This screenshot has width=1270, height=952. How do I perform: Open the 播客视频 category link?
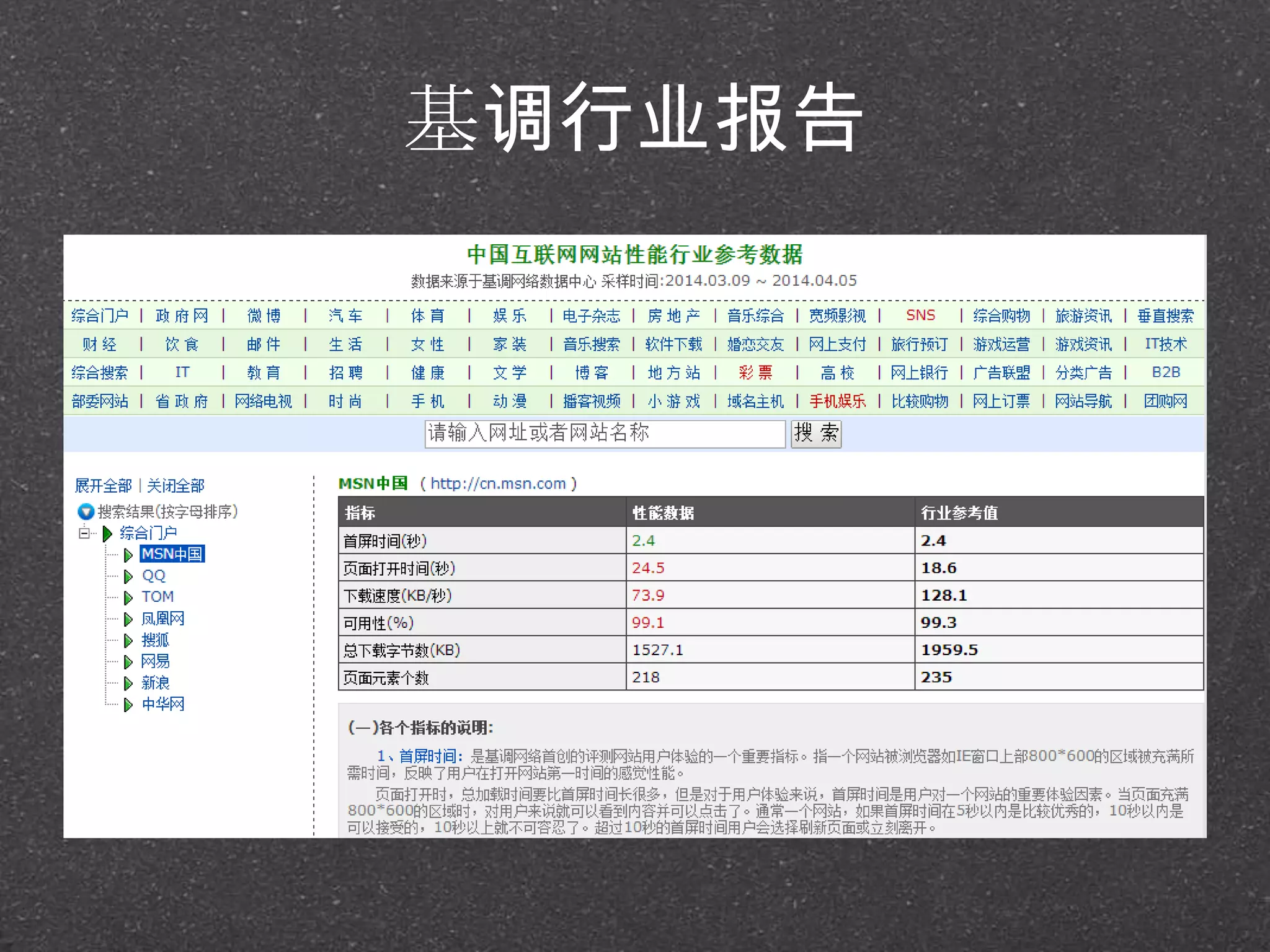click(592, 401)
